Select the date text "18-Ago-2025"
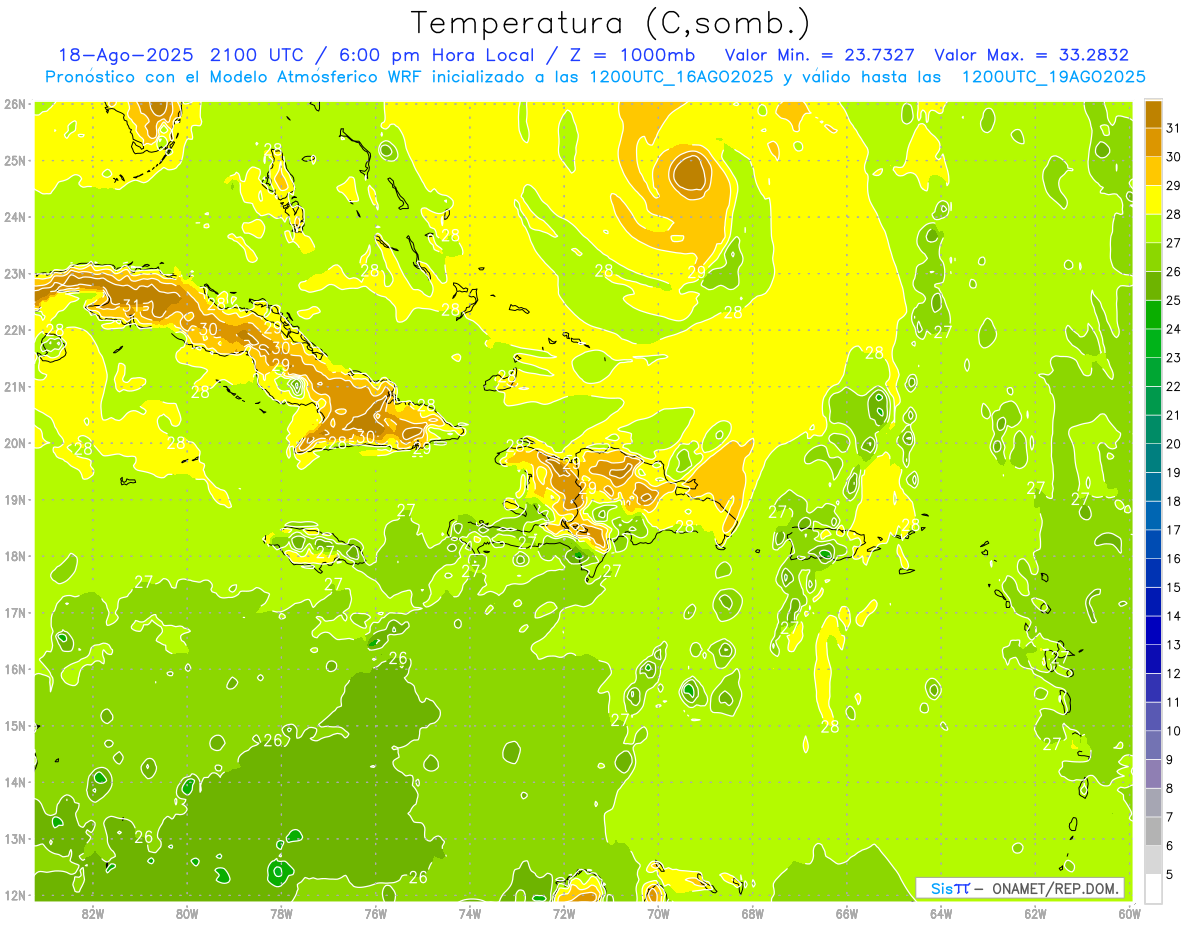1200x927 pixels. click(x=126, y=56)
